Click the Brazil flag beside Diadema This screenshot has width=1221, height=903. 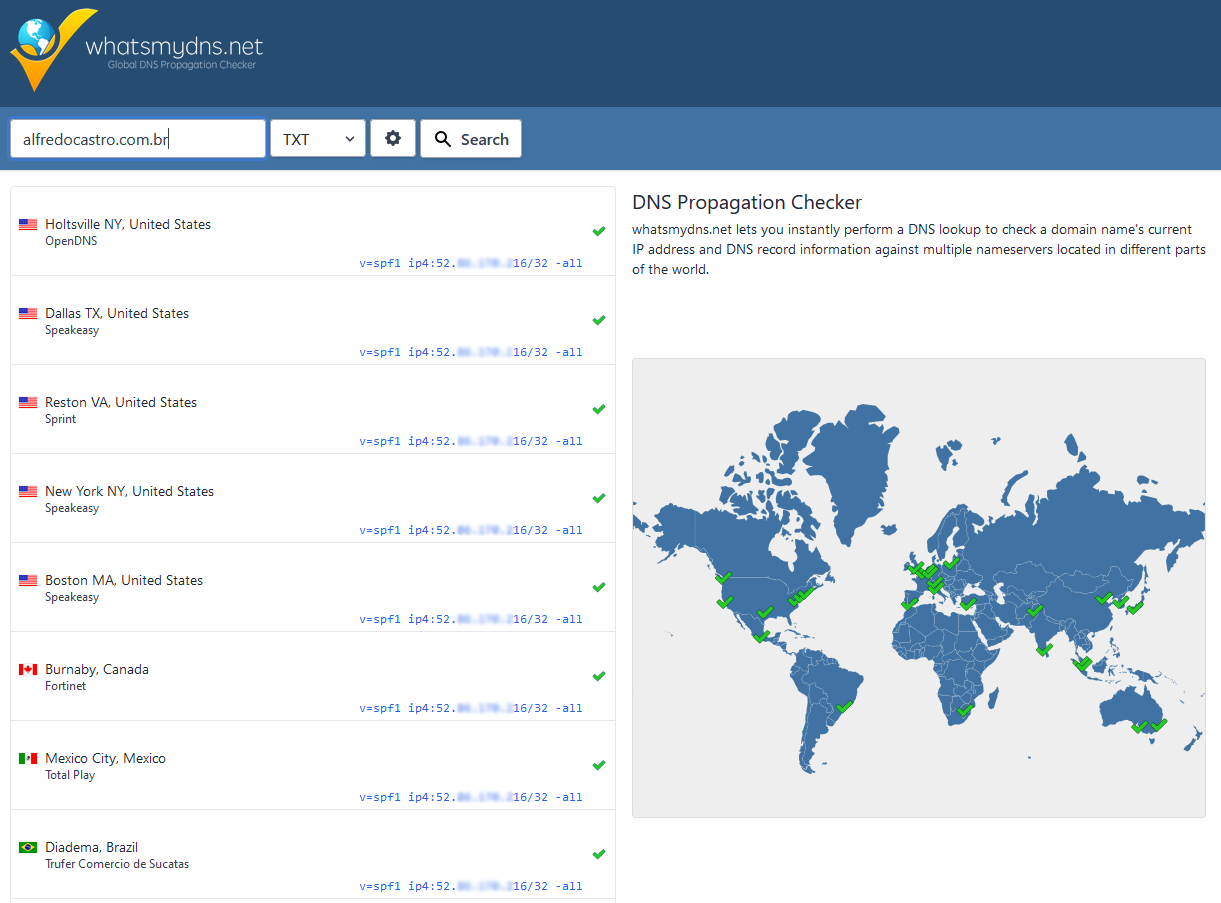coord(28,848)
